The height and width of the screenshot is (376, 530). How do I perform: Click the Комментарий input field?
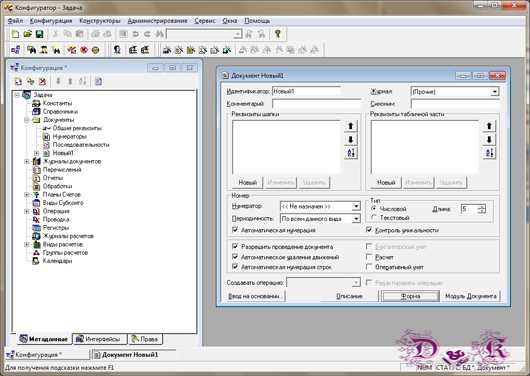pyautogui.click(x=316, y=104)
